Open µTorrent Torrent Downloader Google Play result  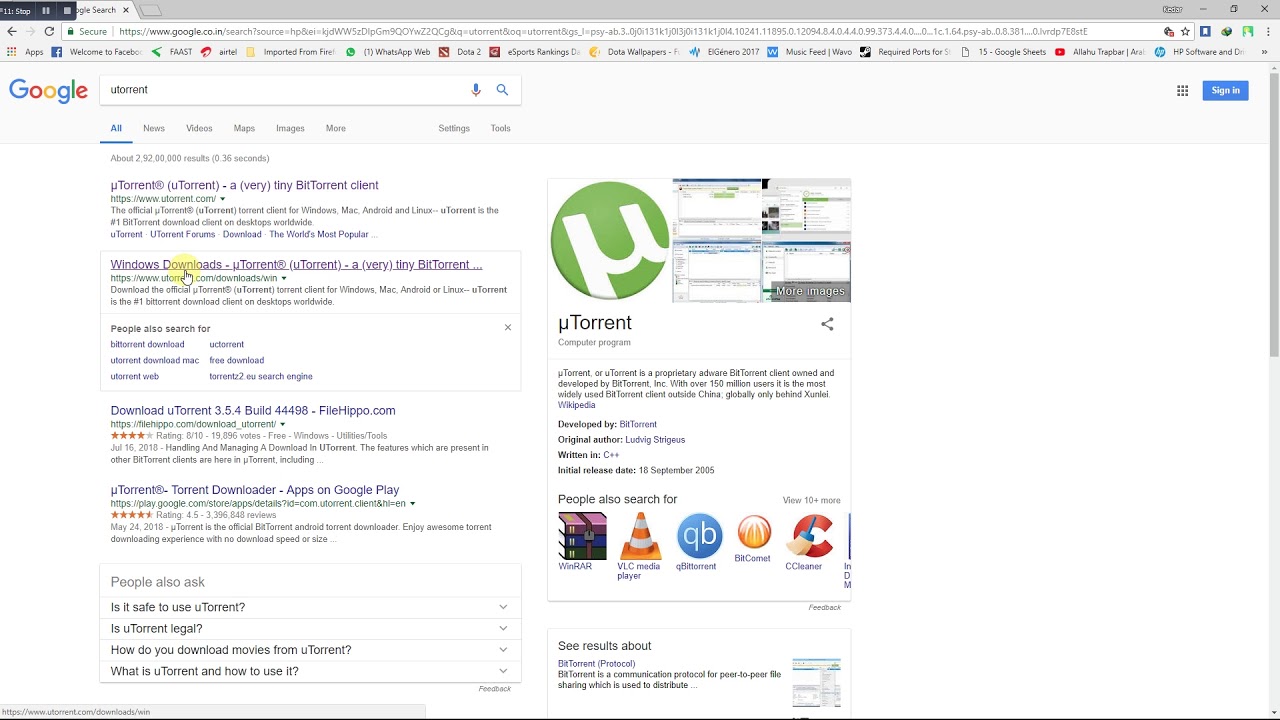255,490
